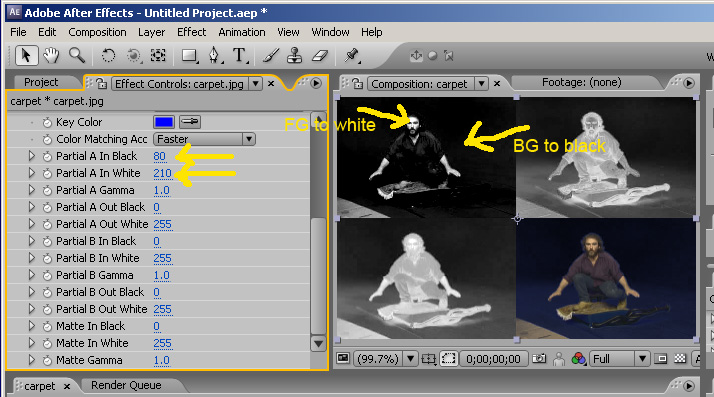The height and width of the screenshot is (397, 714).
Task: Open the Window menu
Action: tap(330, 32)
